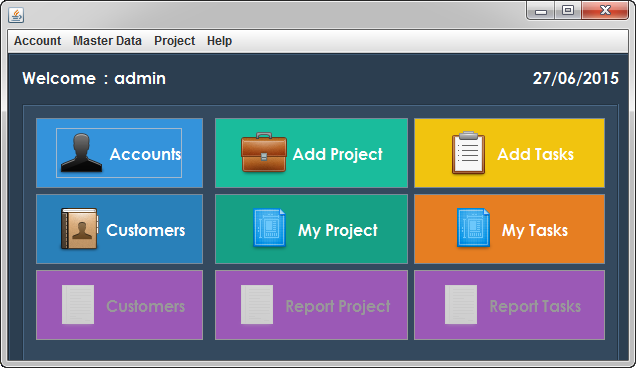Click the document icon on Report Project

click(x=257, y=304)
